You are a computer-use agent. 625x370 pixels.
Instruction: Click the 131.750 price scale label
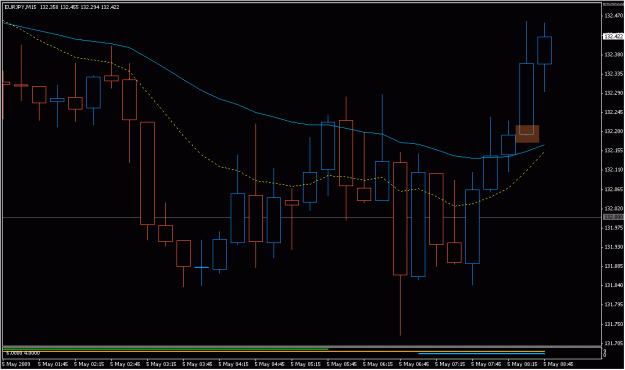point(614,324)
